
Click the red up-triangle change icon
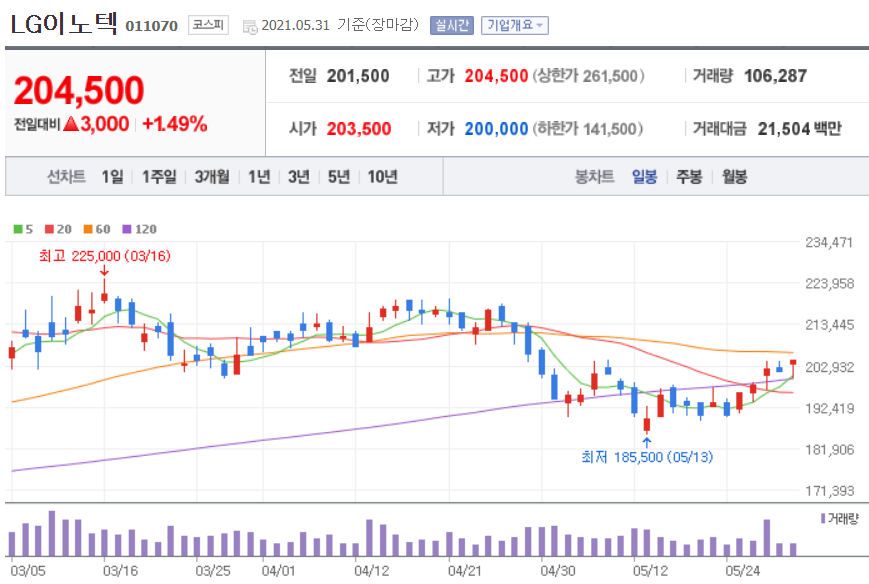click(71, 124)
